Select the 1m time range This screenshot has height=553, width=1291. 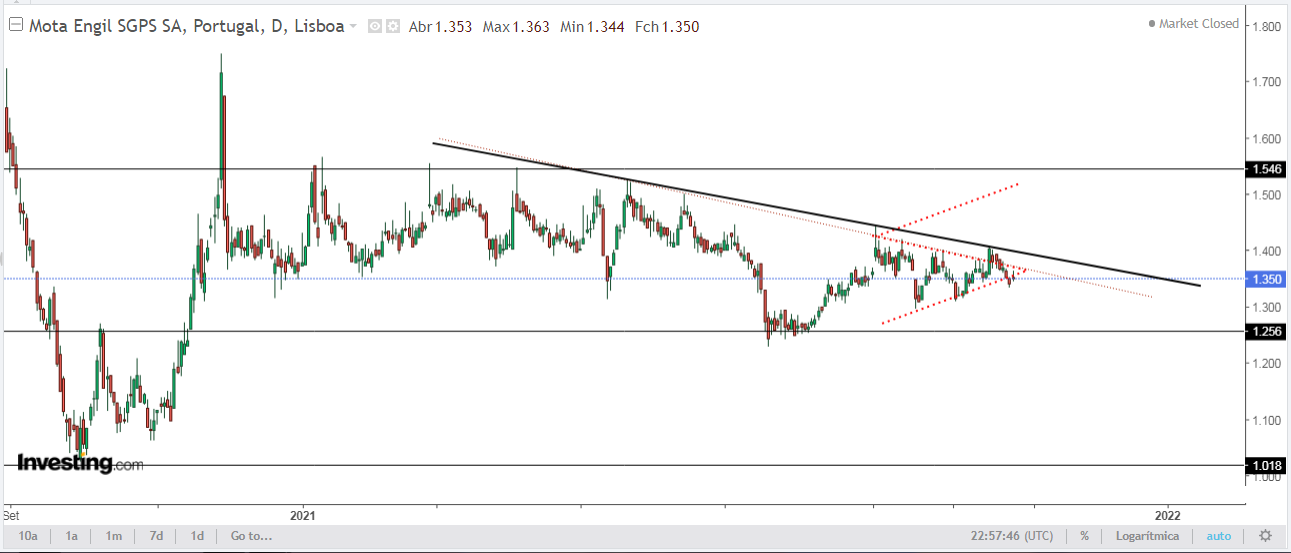(114, 536)
